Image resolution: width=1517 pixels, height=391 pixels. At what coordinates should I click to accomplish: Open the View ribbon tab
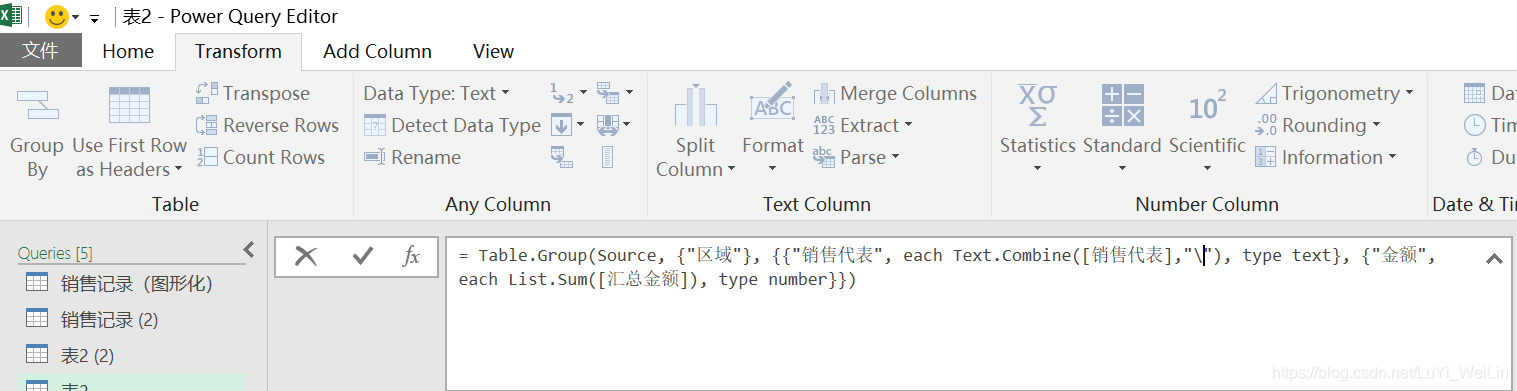click(x=493, y=51)
